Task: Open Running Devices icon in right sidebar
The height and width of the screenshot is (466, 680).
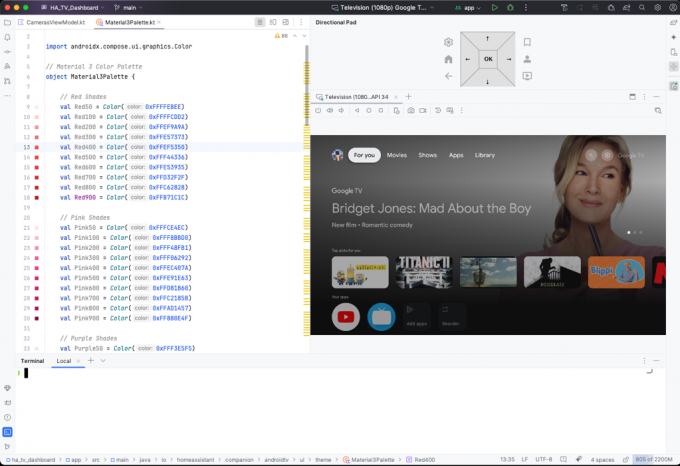Action: (x=673, y=86)
